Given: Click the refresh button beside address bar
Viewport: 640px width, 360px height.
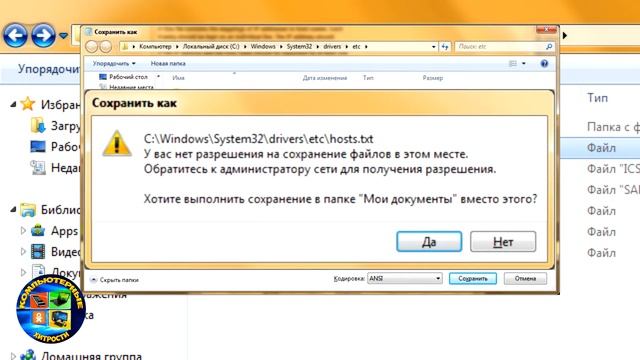Looking at the screenshot, I should pyautogui.click(x=444, y=47).
